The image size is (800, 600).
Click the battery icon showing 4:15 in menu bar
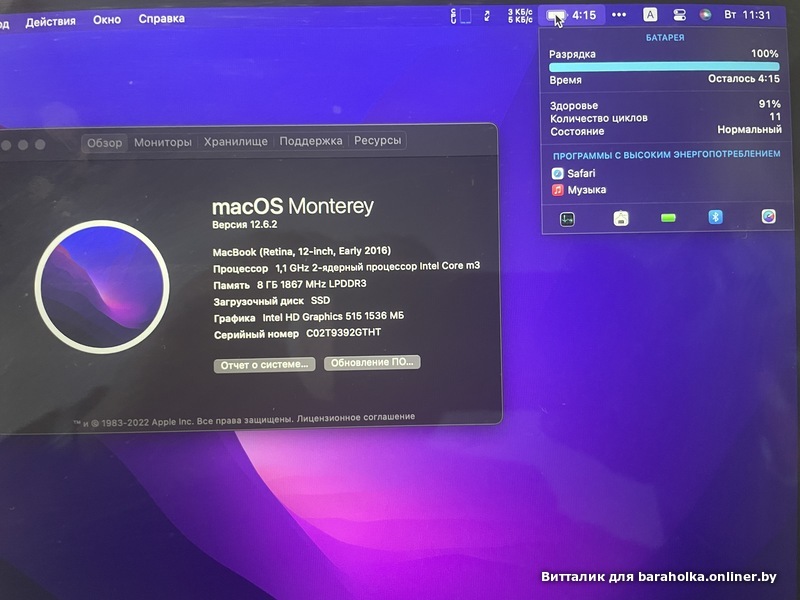[x=571, y=15]
